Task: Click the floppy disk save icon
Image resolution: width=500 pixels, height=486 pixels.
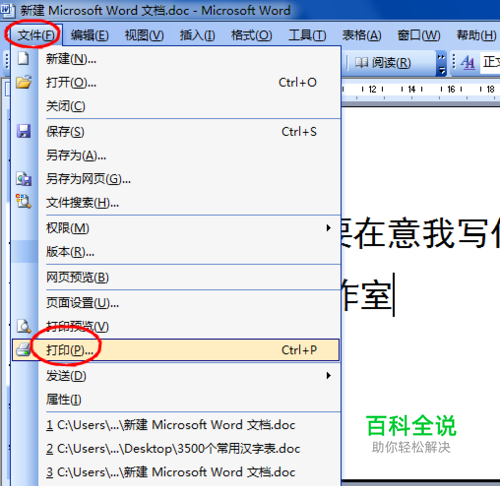Action: point(24,131)
